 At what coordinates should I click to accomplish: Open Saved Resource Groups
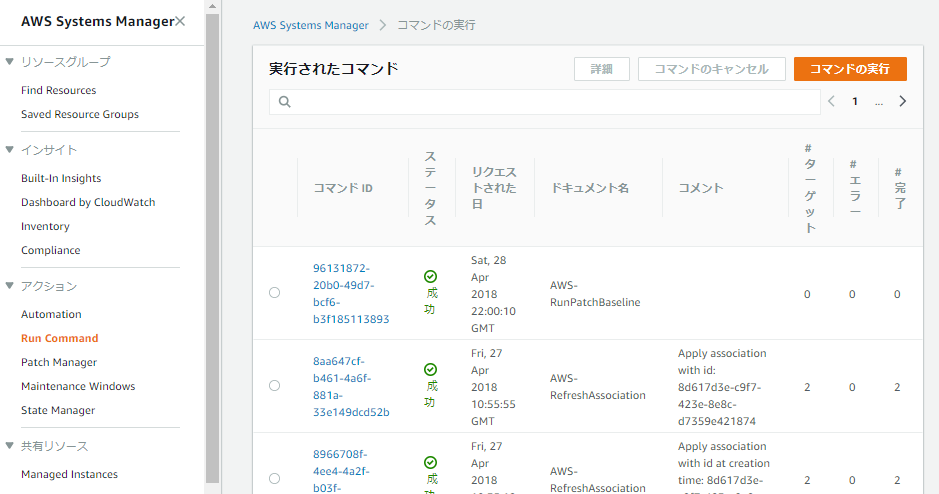pos(80,114)
